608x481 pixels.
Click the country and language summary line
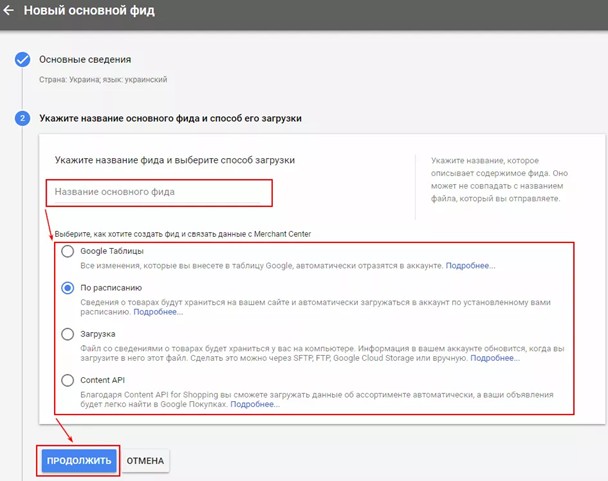(103, 79)
